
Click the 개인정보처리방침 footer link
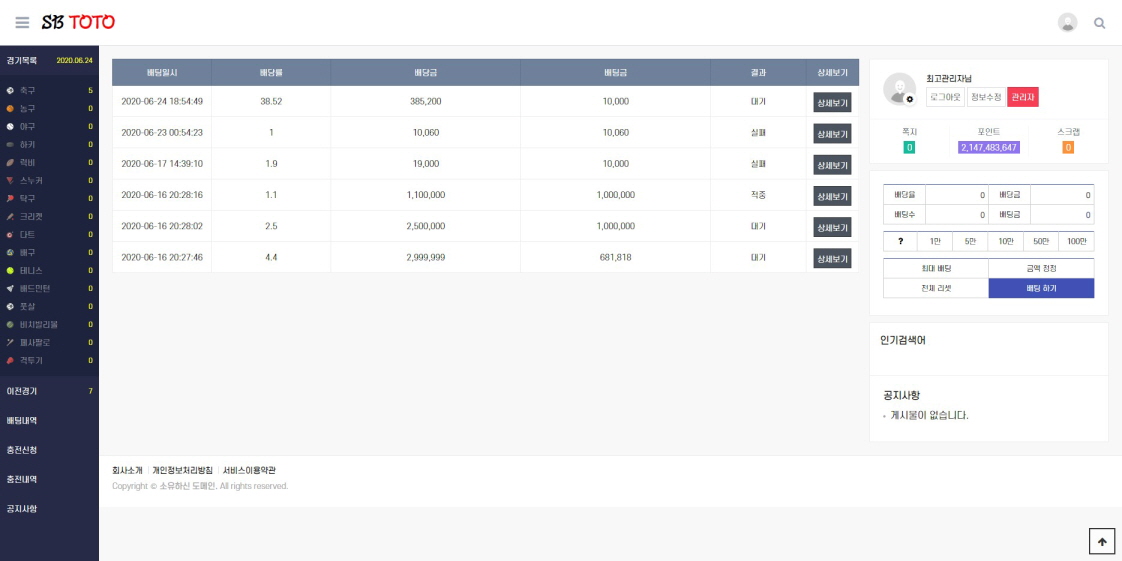click(x=182, y=470)
